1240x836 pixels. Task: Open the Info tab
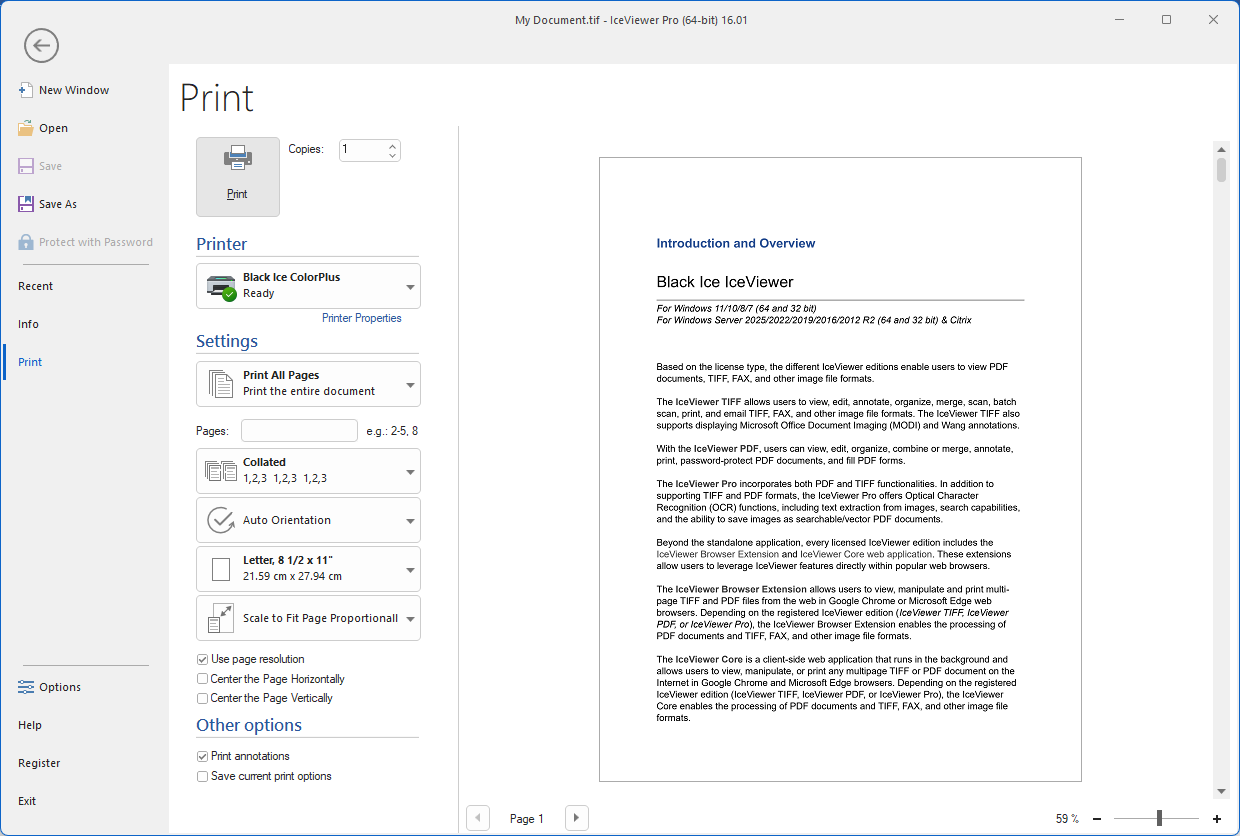tap(28, 324)
